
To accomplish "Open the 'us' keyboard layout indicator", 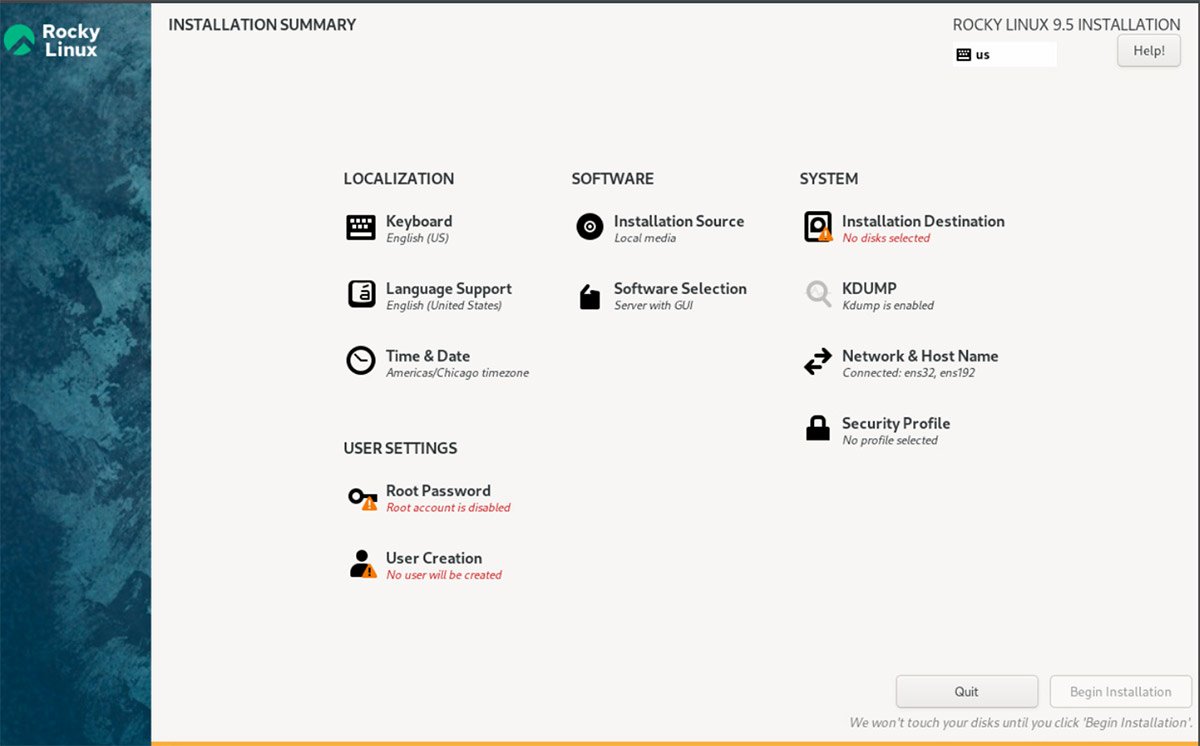I will [1004, 55].
